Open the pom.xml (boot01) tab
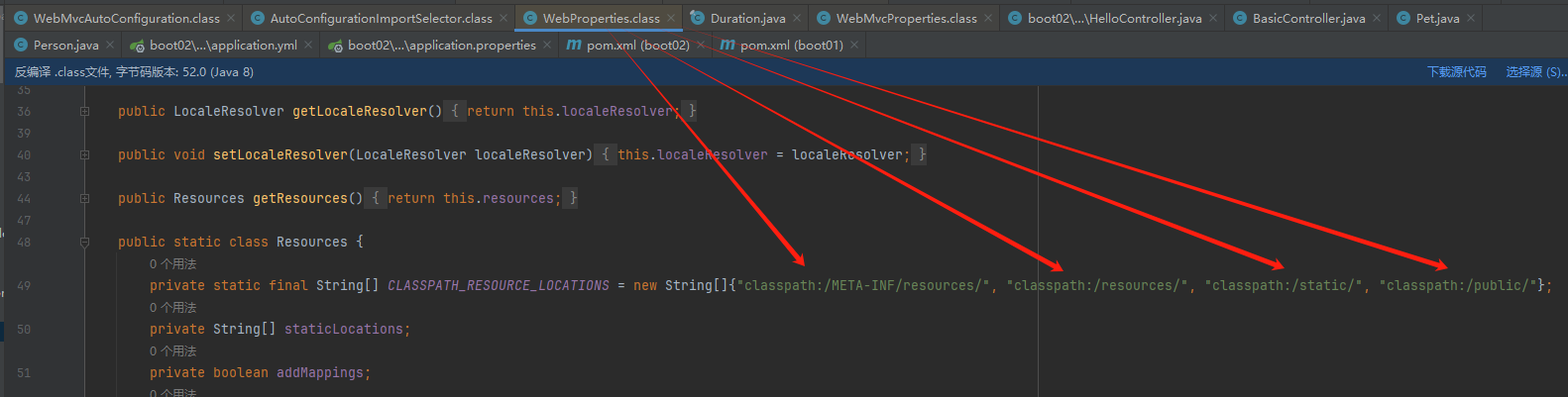The width and height of the screenshot is (1568, 397). [791, 45]
